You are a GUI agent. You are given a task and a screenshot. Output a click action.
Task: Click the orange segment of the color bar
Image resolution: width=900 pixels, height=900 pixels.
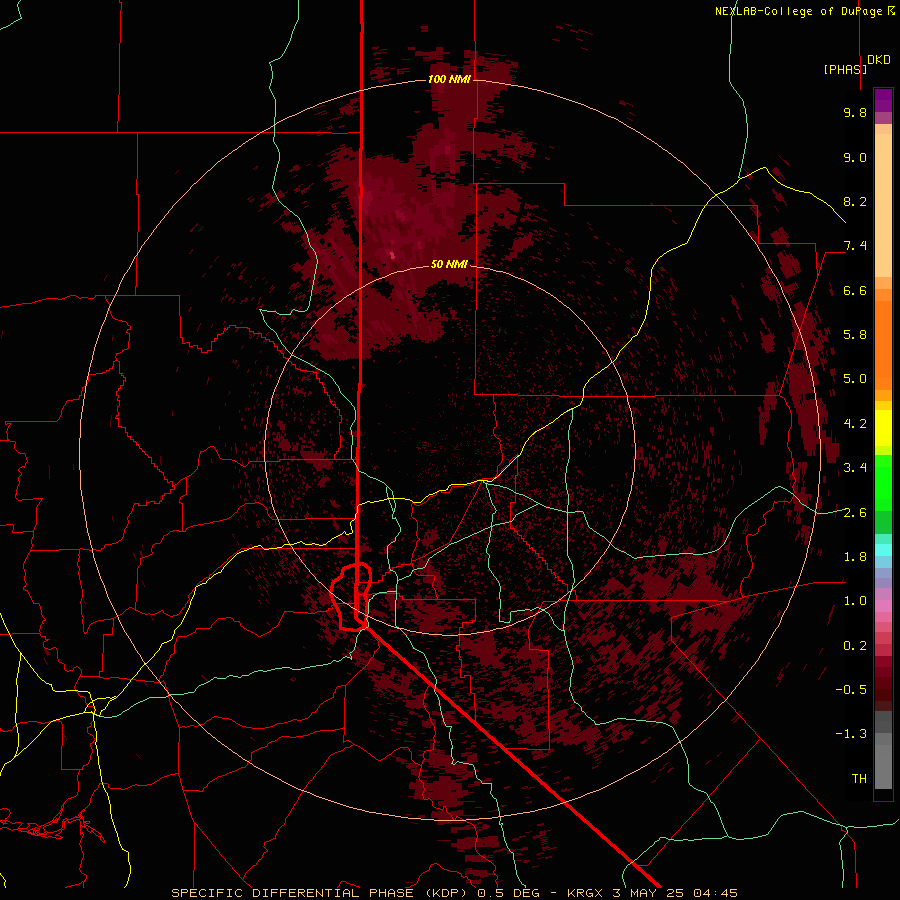(x=883, y=344)
